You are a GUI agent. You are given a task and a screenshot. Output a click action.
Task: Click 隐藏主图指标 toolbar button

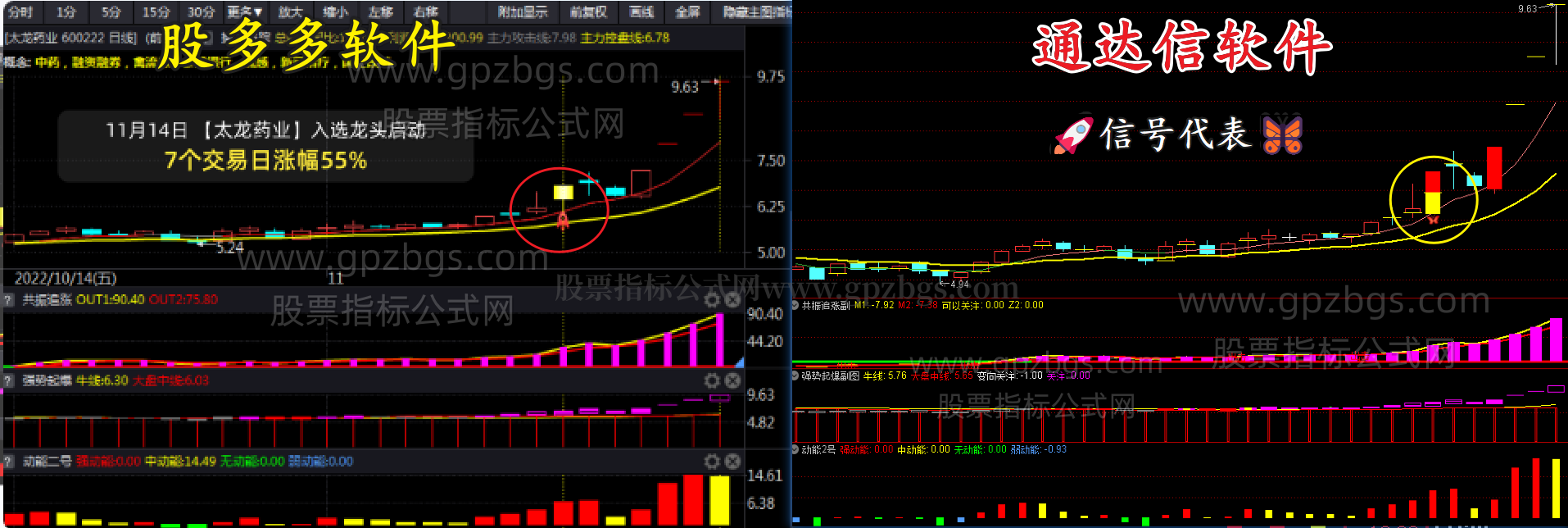[756, 12]
